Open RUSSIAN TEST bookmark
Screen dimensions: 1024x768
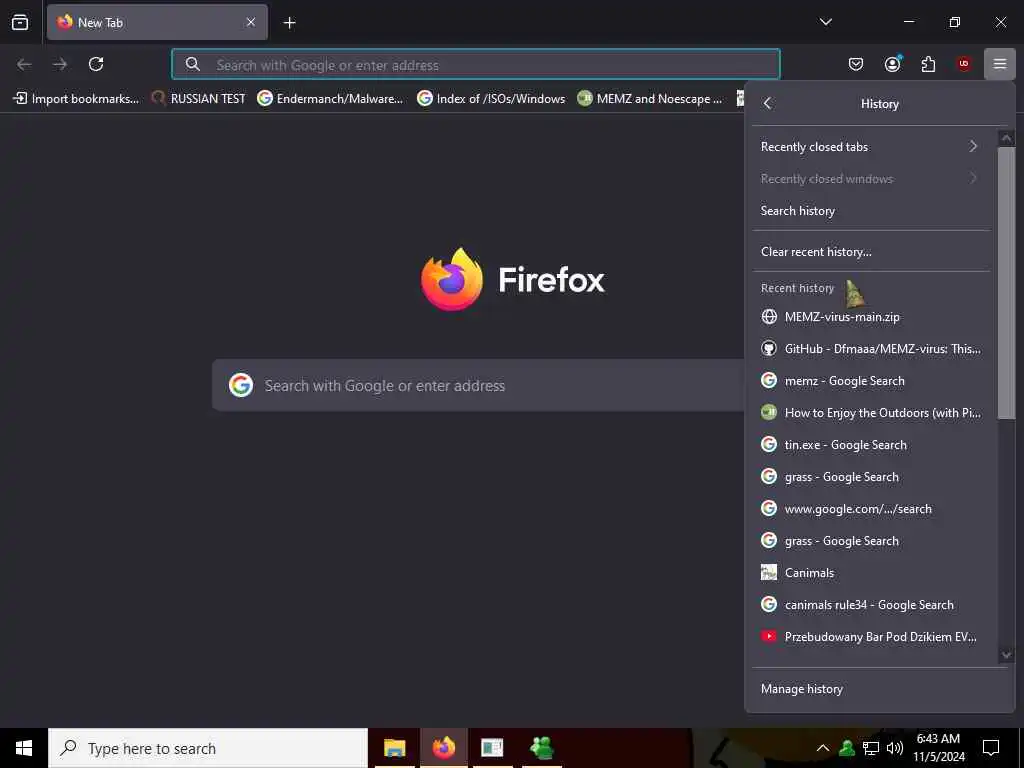(x=199, y=99)
